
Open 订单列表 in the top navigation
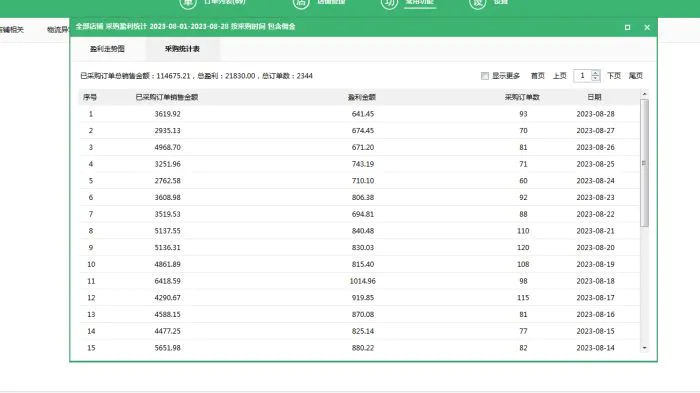coord(225,2)
